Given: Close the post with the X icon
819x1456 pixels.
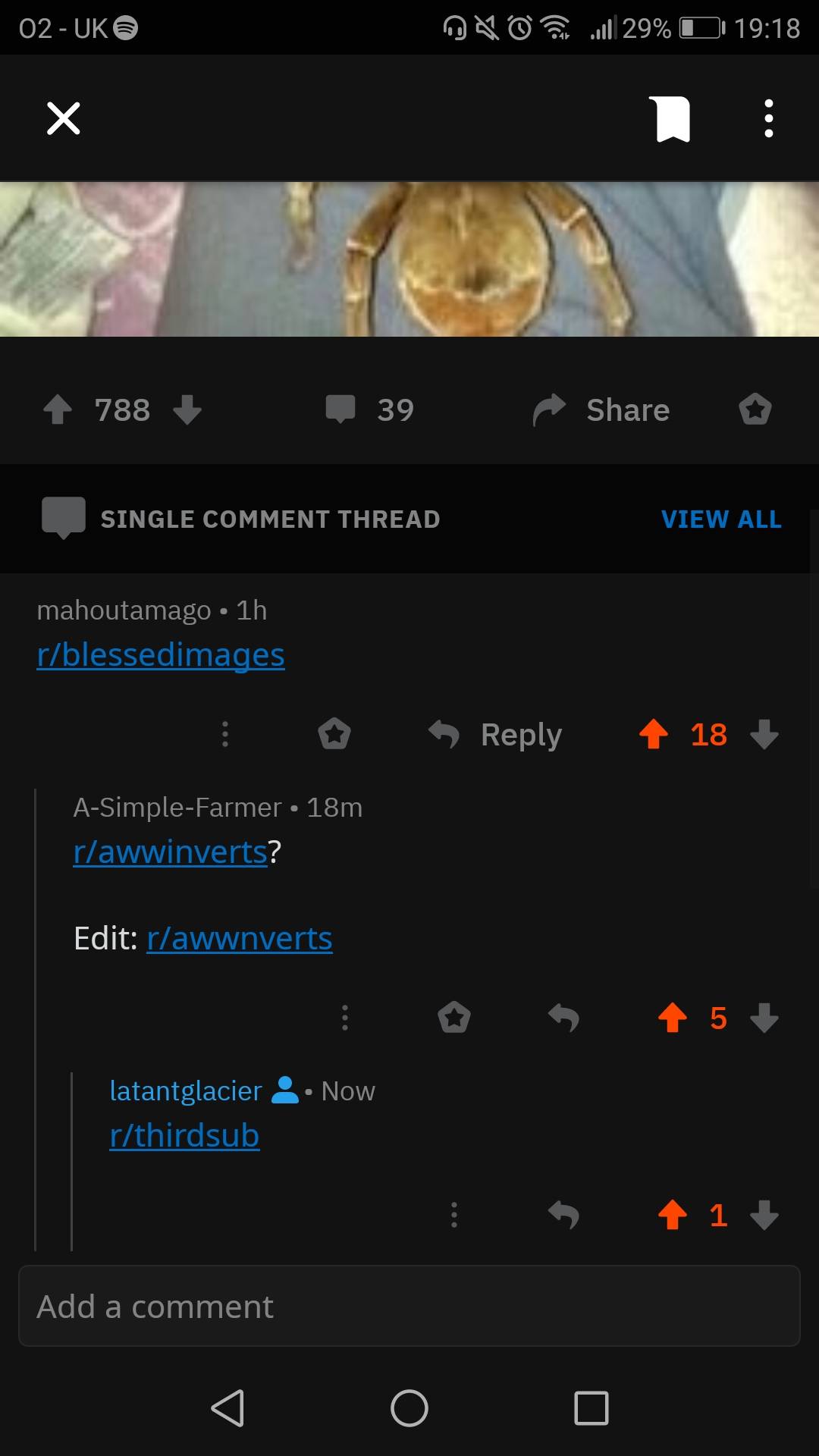Looking at the screenshot, I should click(x=64, y=118).
